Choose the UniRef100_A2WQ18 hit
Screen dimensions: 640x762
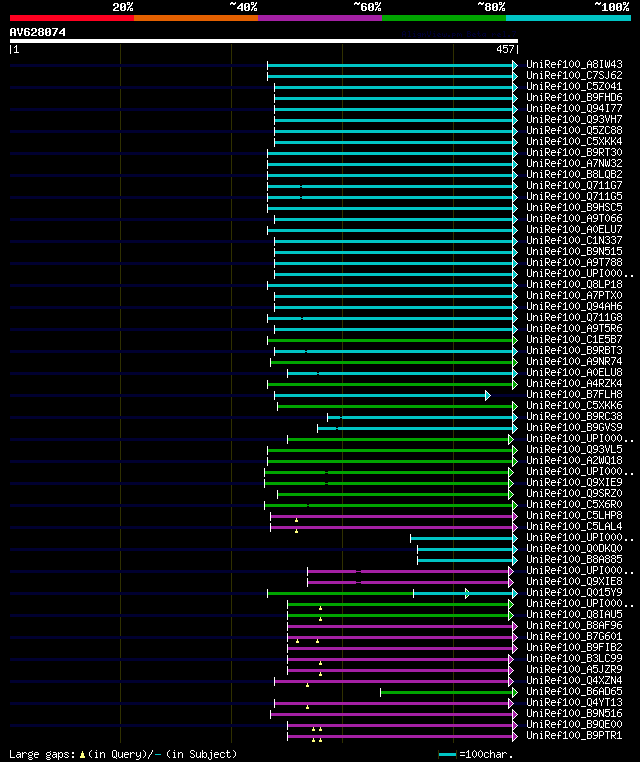(574, 460)
